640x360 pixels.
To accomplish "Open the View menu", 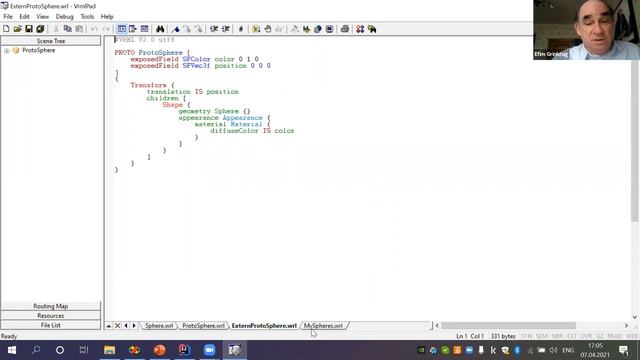I will click(42, 17).
